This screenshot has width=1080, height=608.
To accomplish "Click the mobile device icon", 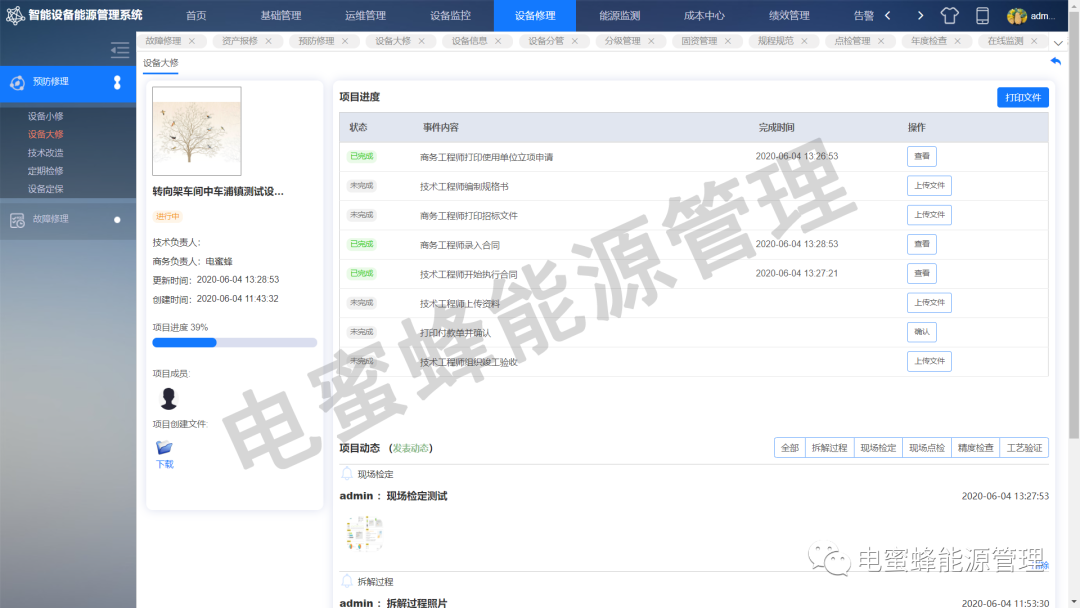I will (x=983, y=15).
